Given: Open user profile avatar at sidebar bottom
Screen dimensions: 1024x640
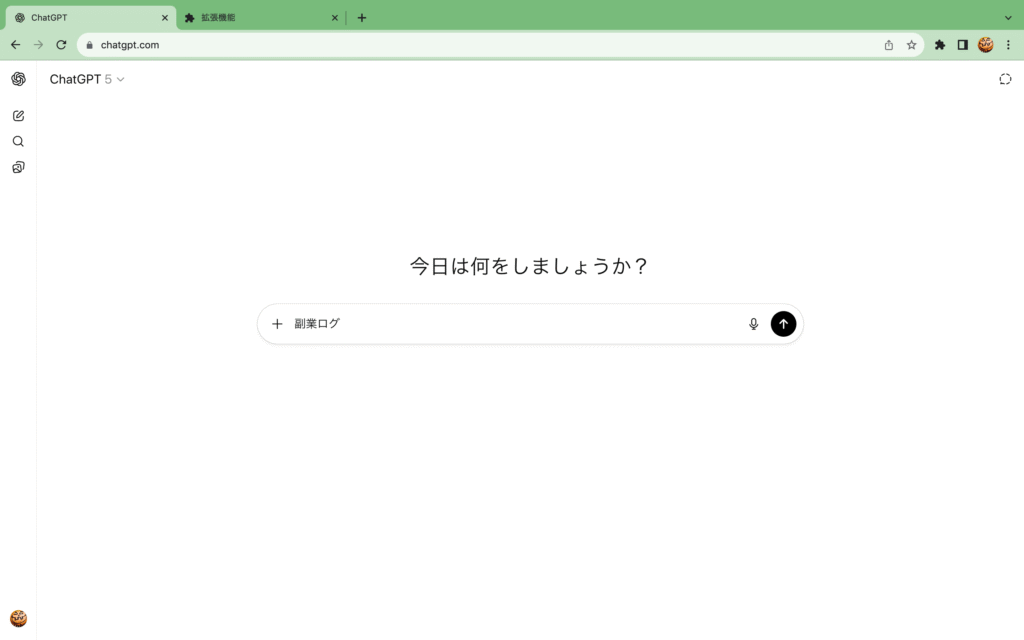Looking at the screenshot, I should 18,618.
